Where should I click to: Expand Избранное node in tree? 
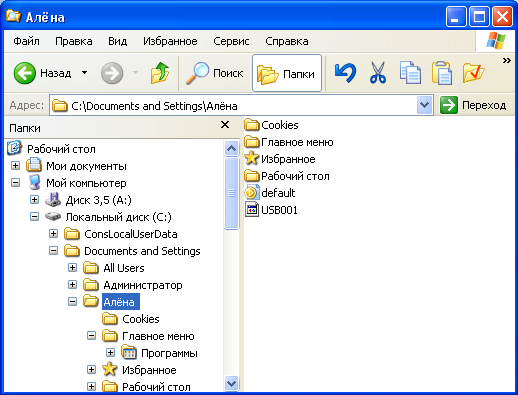coord(91,369)
